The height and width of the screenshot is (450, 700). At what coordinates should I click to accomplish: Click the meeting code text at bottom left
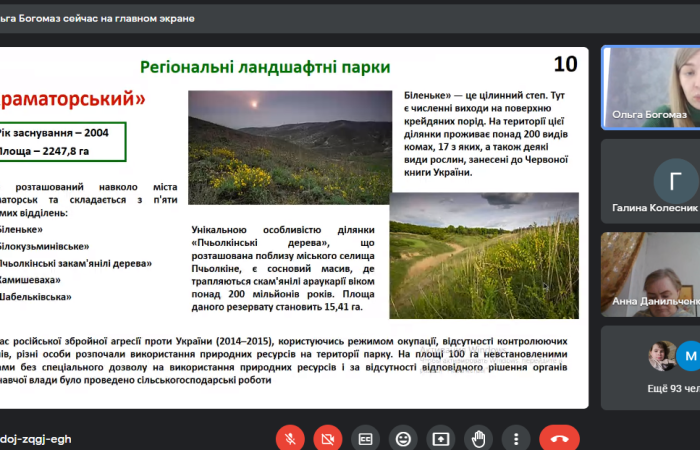click(x=36, y=439)
